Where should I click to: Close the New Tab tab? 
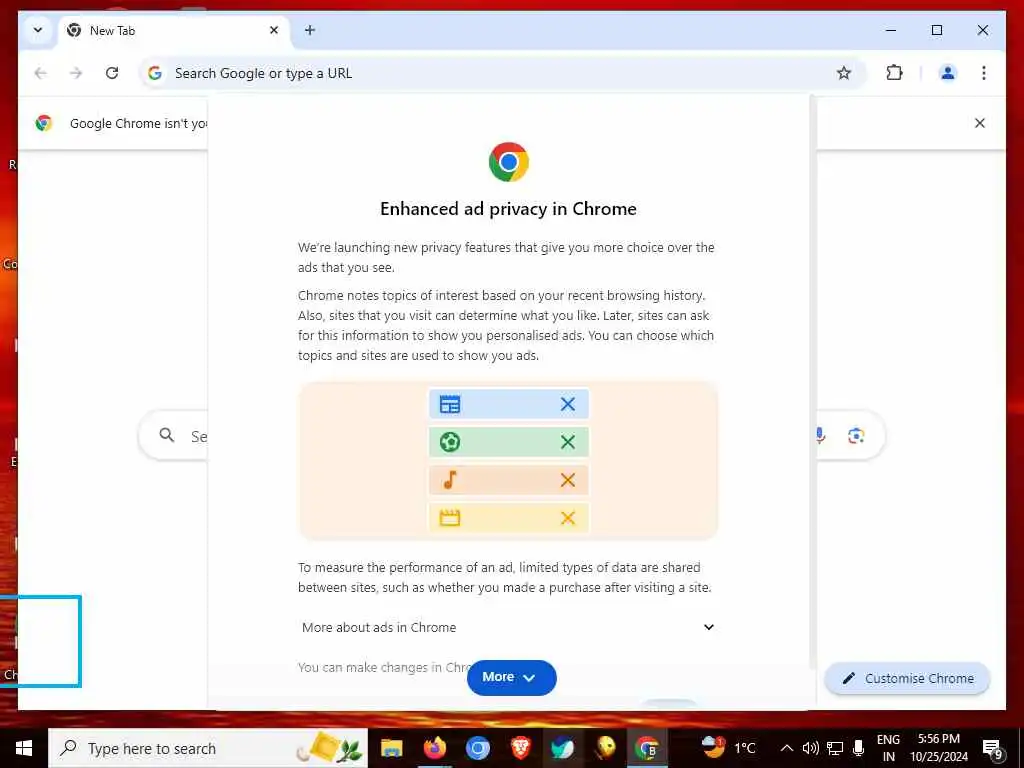[x=274, y=30]
